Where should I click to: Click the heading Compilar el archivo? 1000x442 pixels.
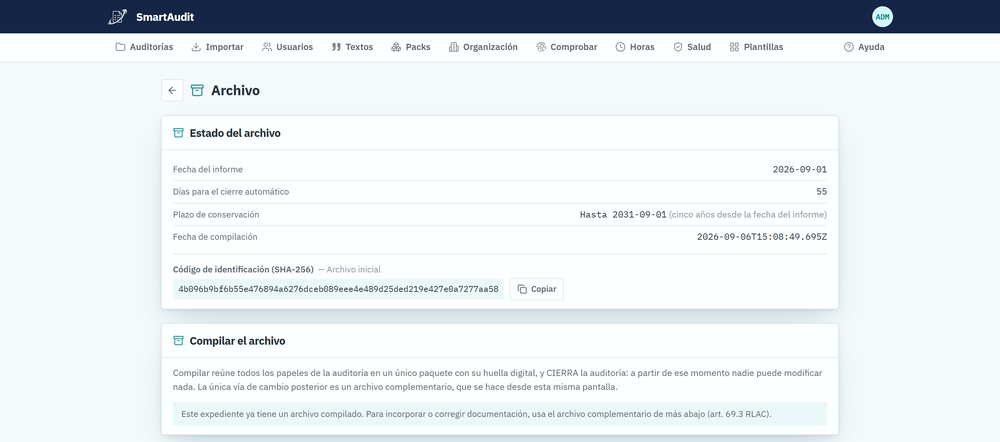tap(237, 341)
